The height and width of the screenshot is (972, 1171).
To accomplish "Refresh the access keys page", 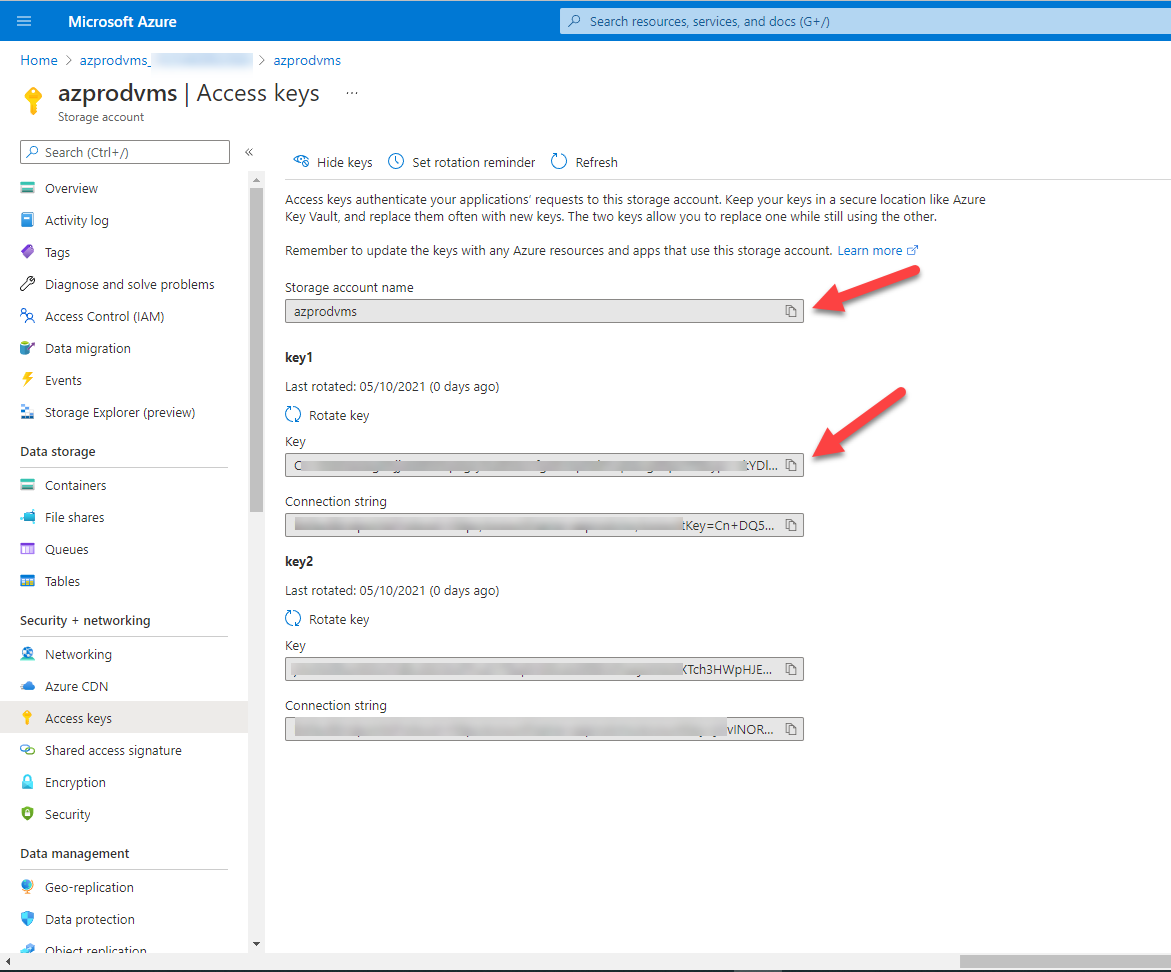I will [x=584, y=162].
